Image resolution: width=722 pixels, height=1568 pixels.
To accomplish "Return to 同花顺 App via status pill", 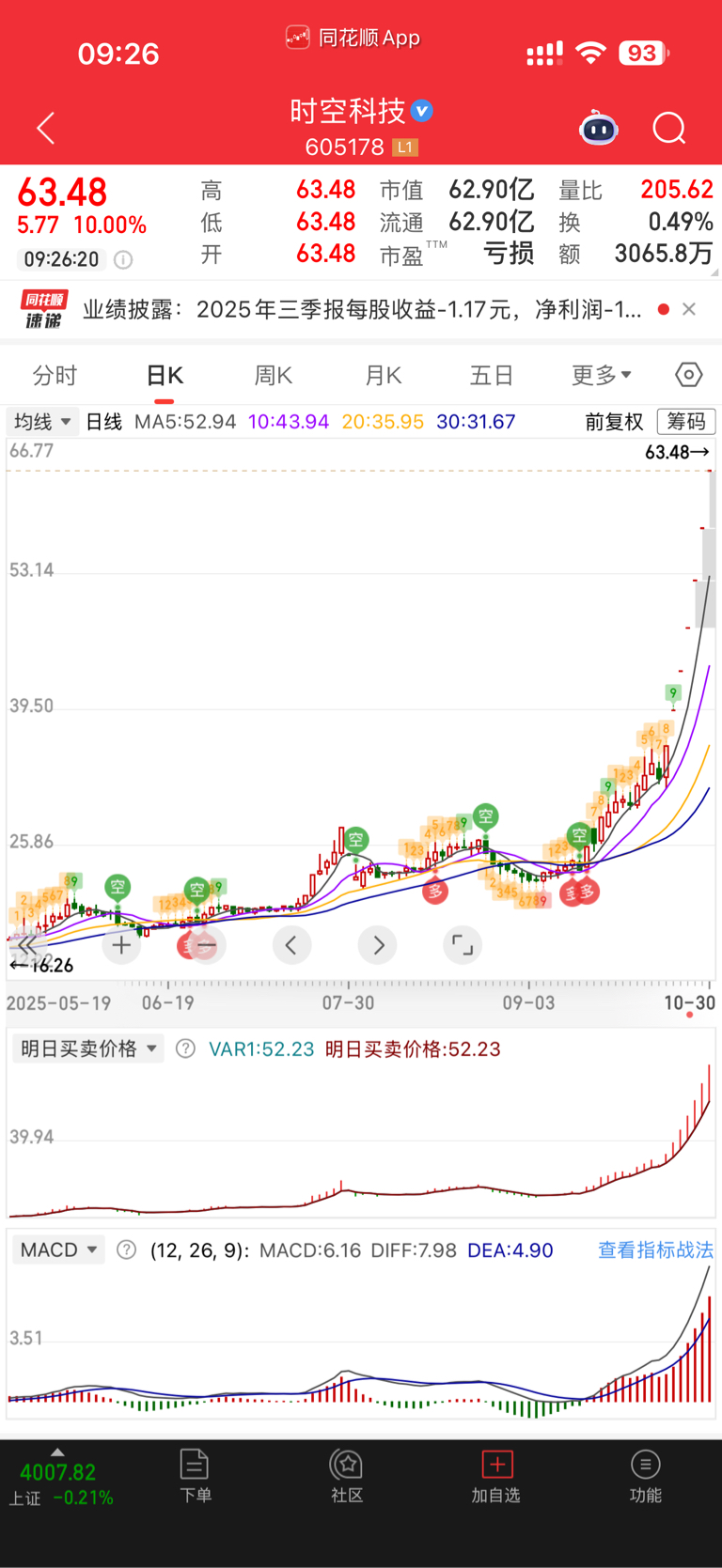I will [353, 38].
